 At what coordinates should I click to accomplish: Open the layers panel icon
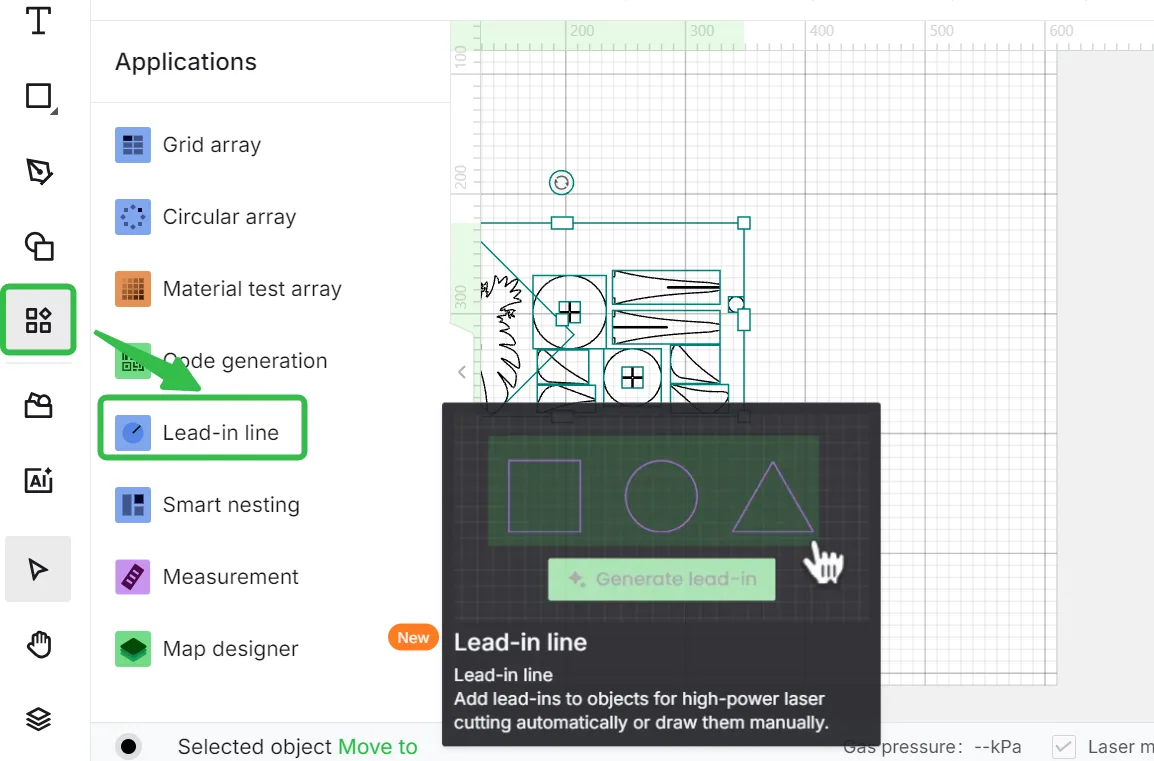[38, 719]
